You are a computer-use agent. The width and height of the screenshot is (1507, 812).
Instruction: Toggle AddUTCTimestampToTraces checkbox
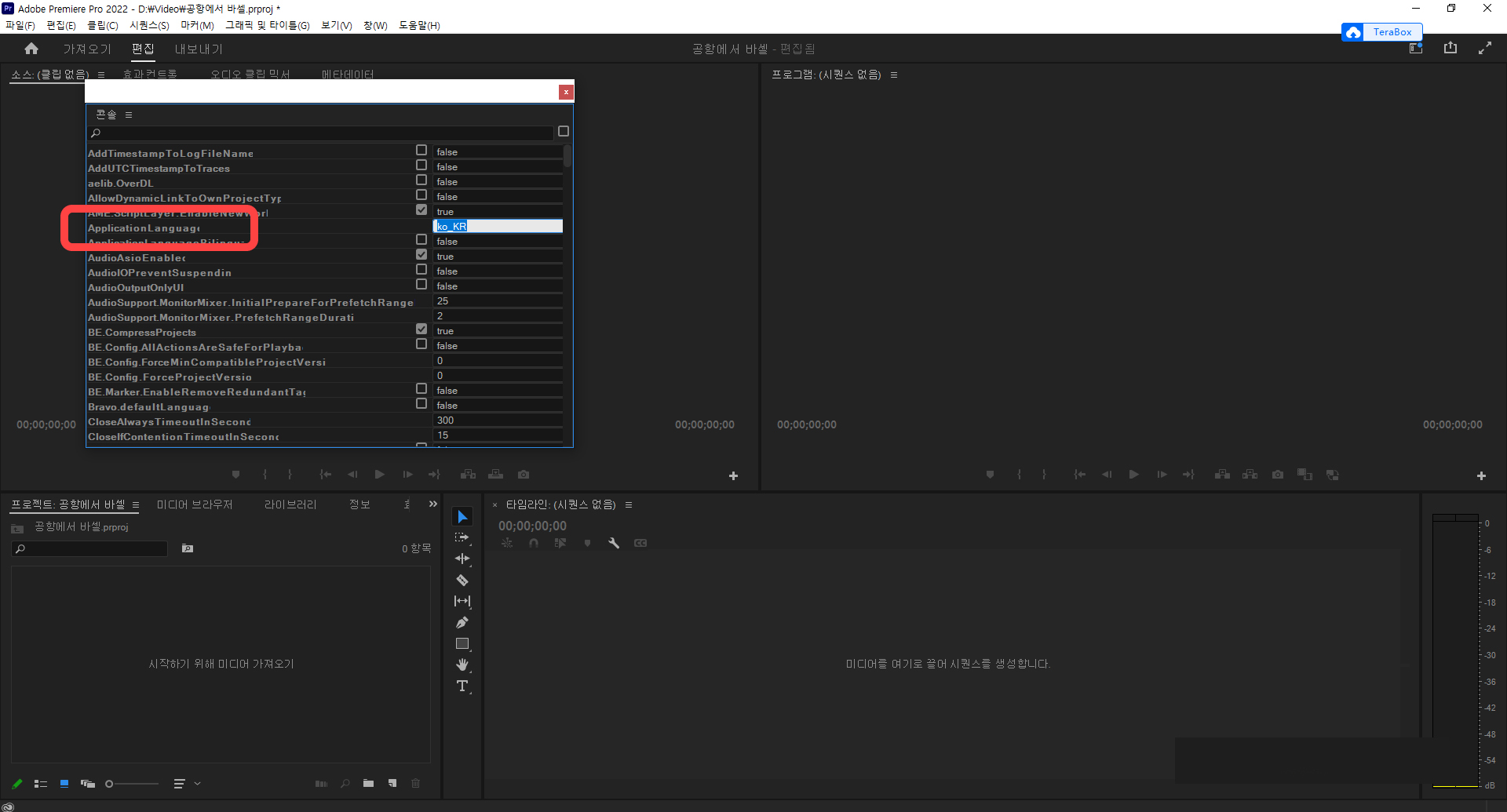pyautogui.click(x=421, y=165)
